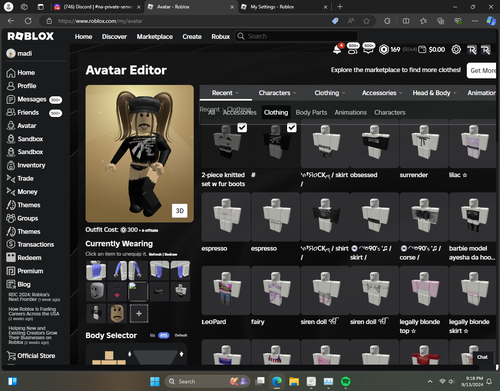Open the Animation category tab at the edge

point(481,93)
